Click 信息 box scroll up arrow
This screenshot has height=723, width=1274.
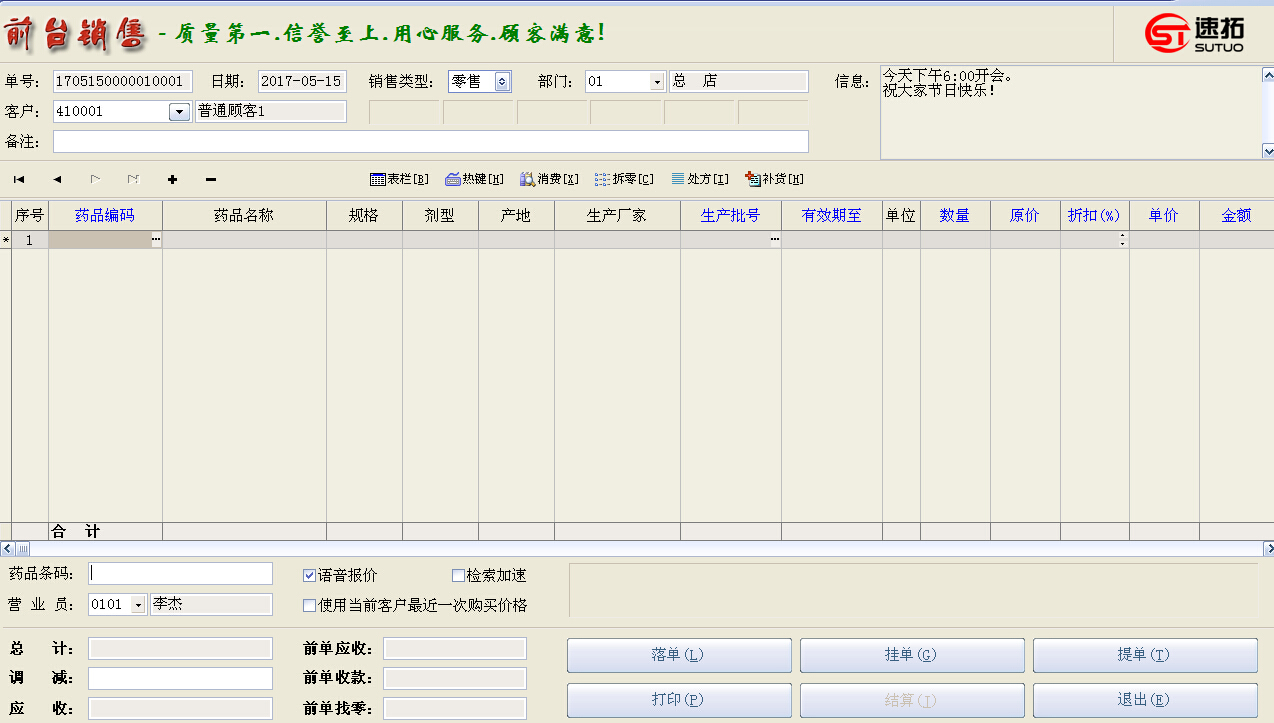(x=1267, y=74)
